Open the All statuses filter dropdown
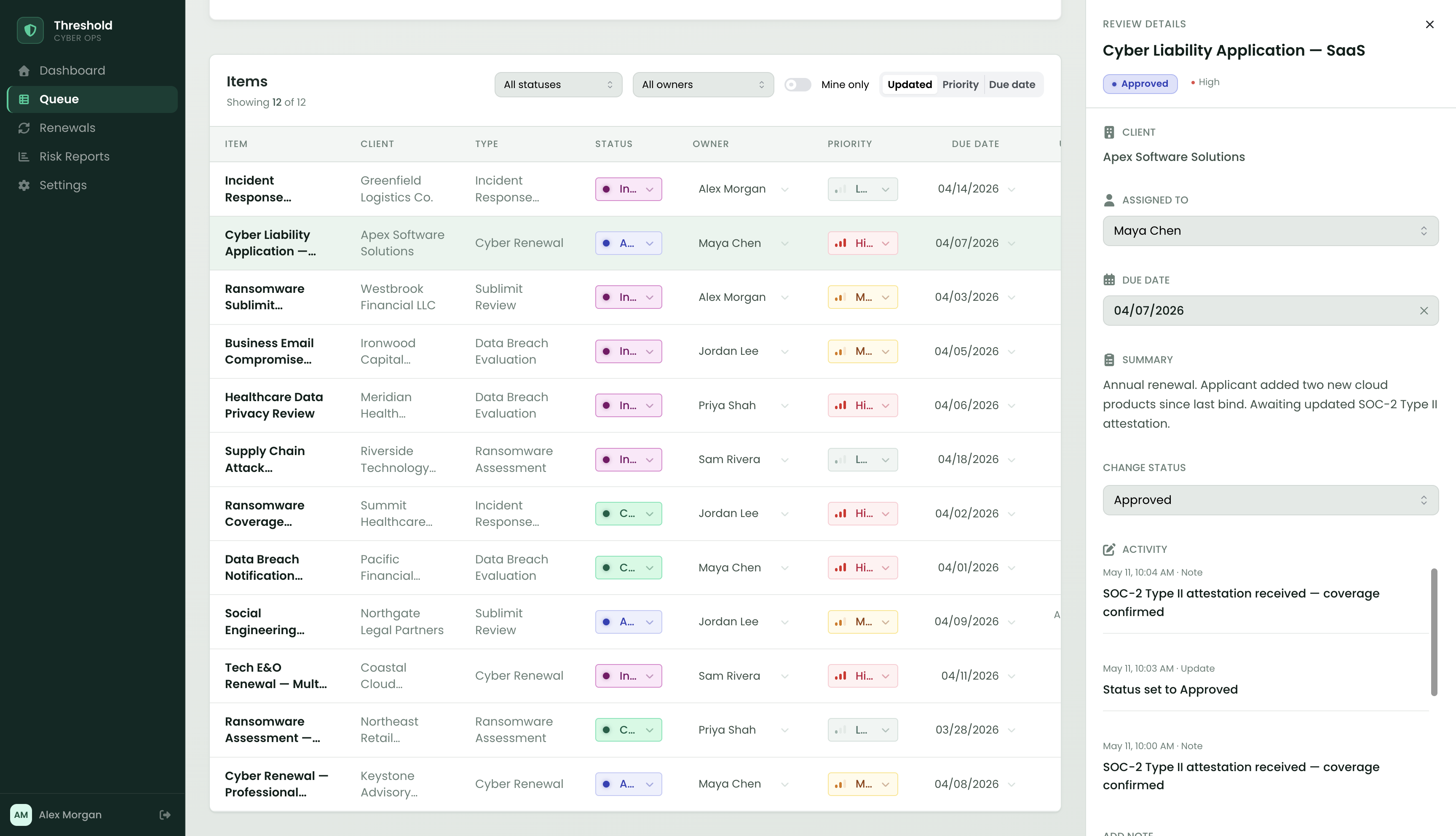Image resolution: width=1456 pixels, height=836 pixels. (558, 84)
